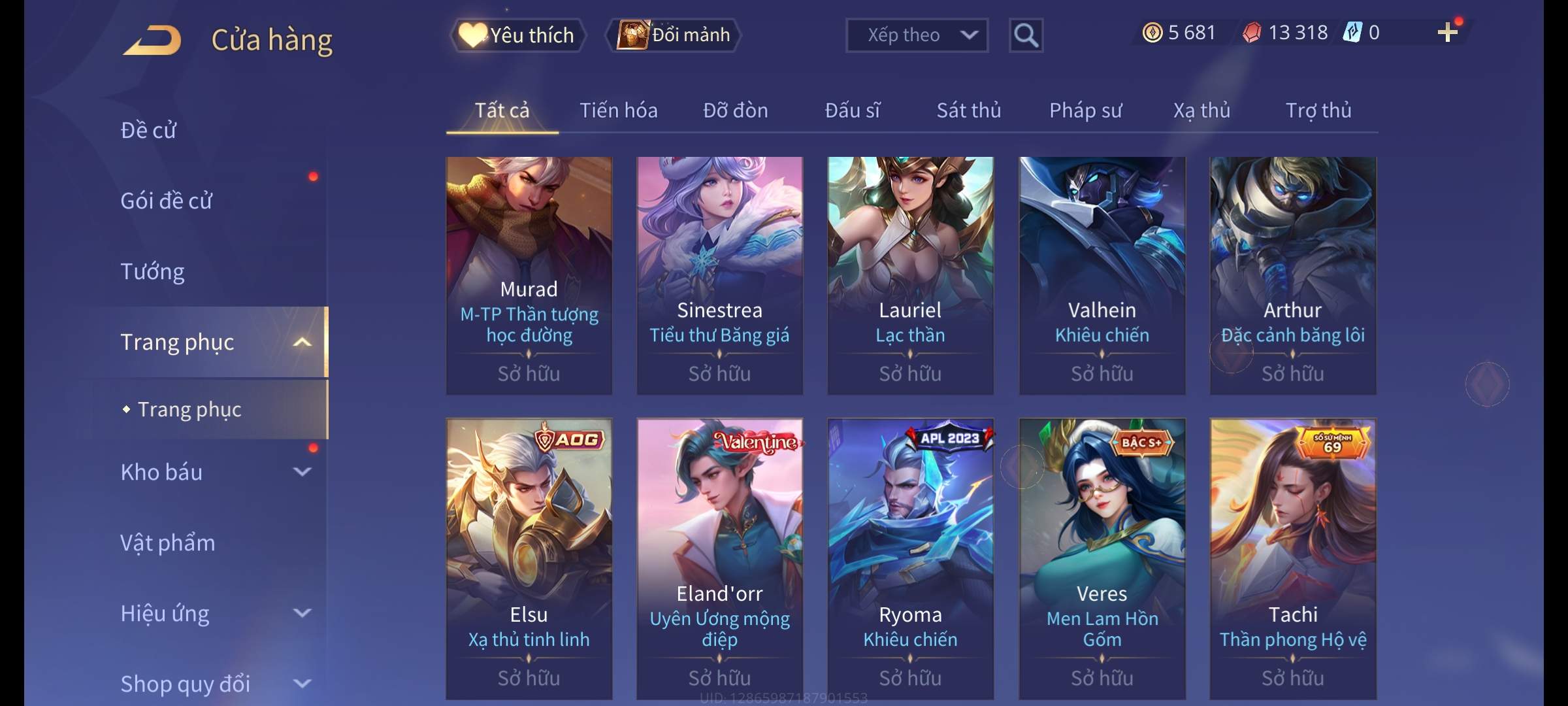Select the Pháp sư tab
The height and width of the screenshot is (706, 1568).
tap(1086, 110)
